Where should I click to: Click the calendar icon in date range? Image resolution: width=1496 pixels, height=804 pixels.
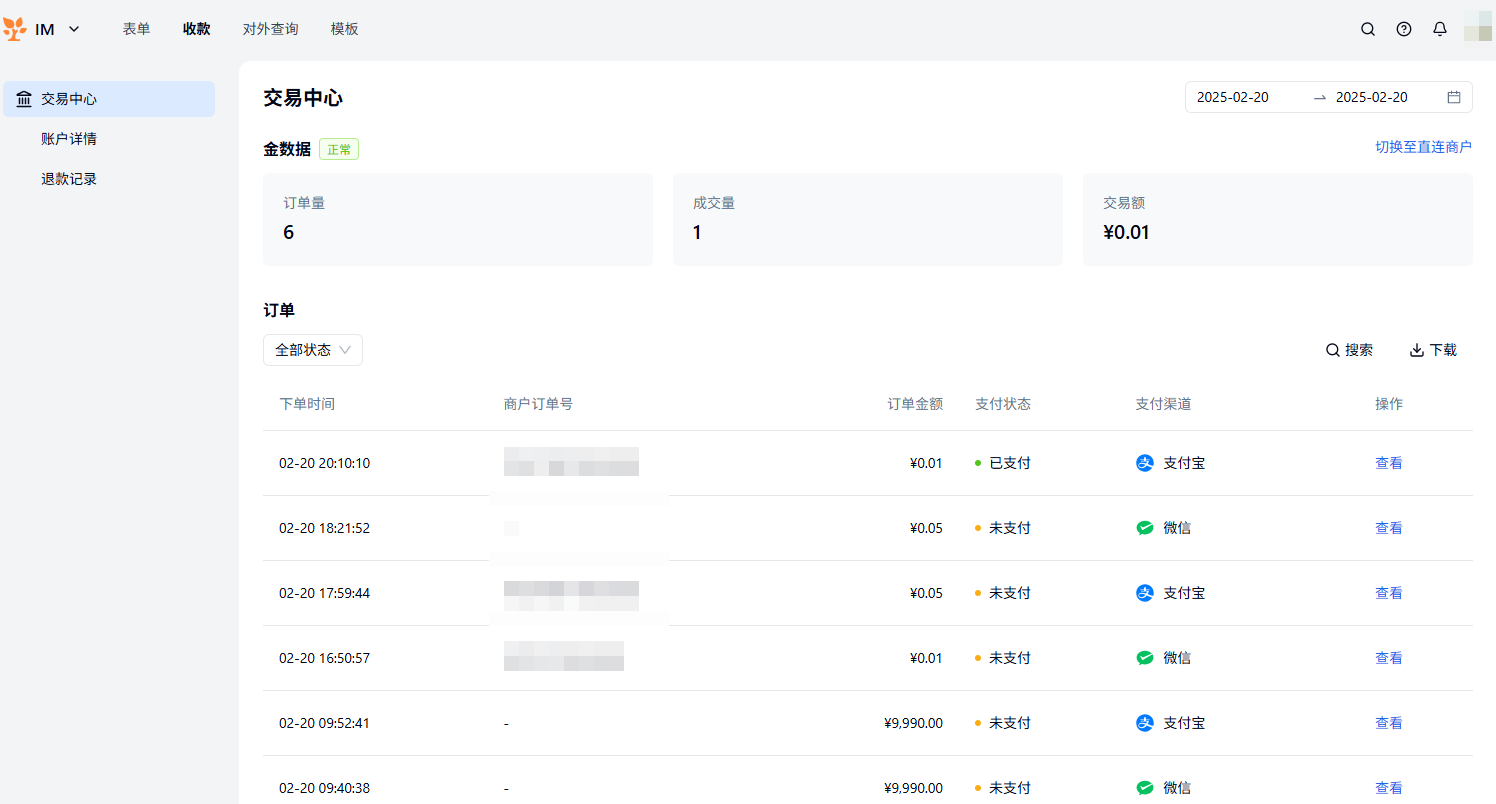click(1454, 97)
